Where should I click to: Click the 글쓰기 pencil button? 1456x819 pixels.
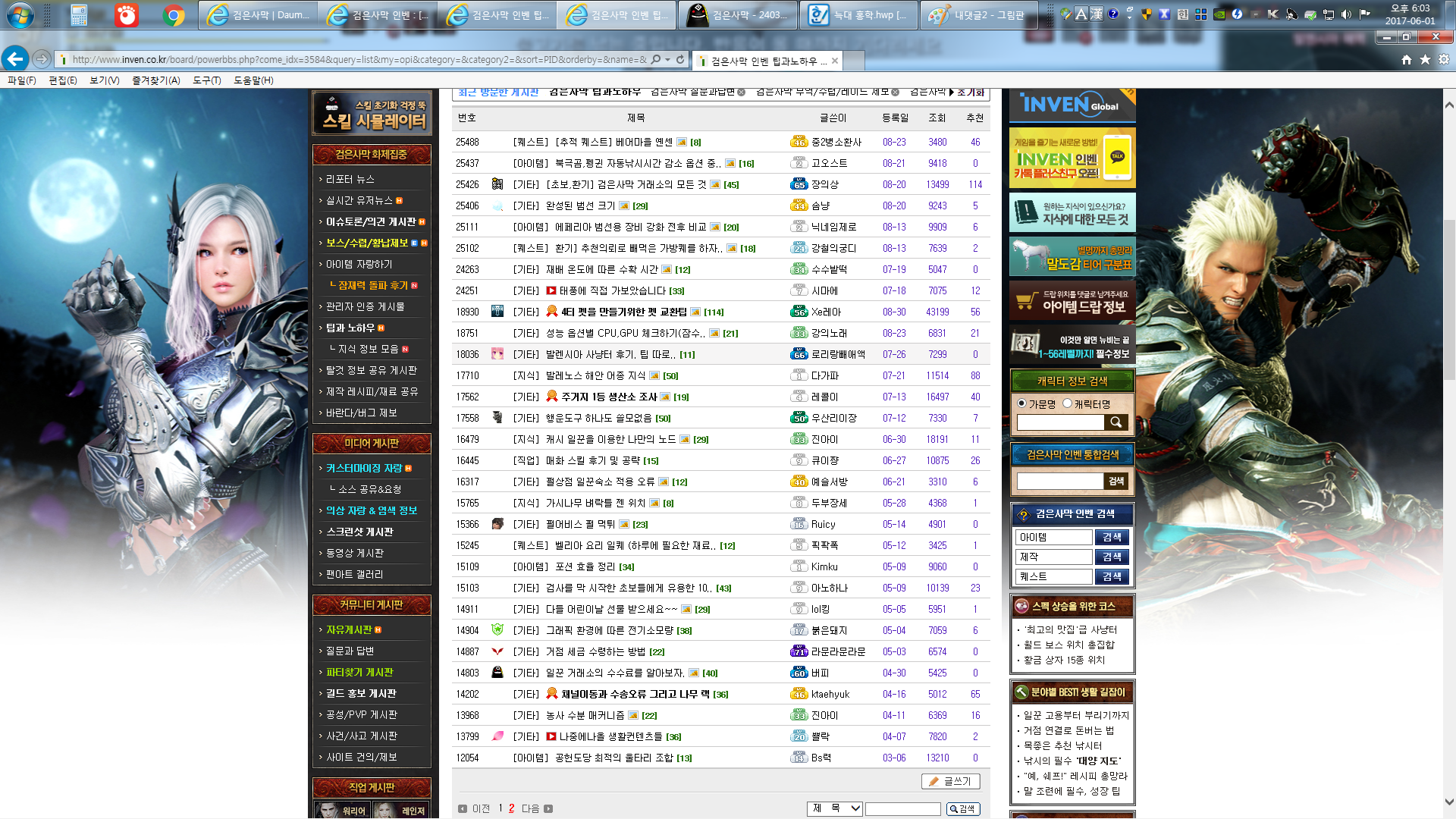click(x=949, y=781)
